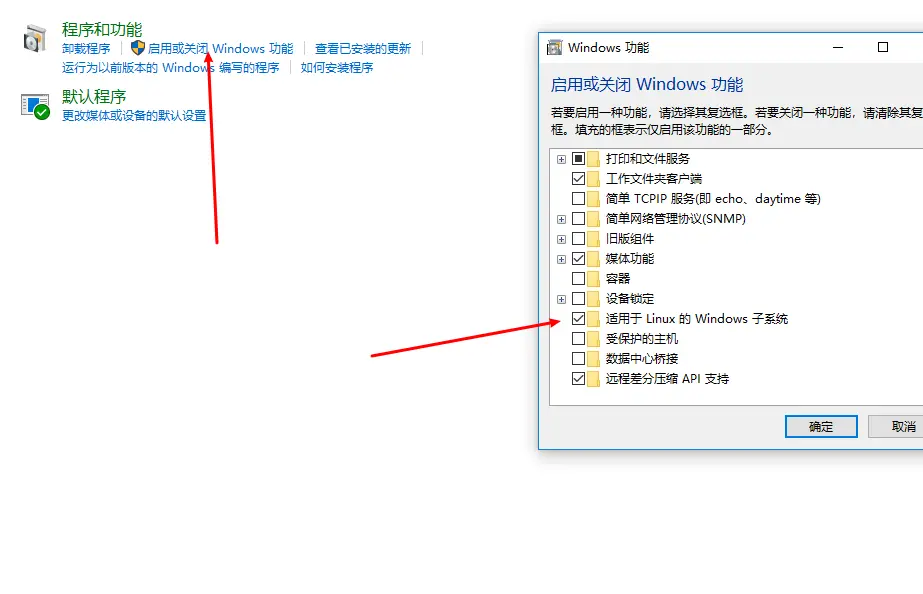Image resolution: width=923 pixels, height=594 pixels.
Task: Select the 媒体功能 label
Action: pyautogui.click(x=630, y=259)
